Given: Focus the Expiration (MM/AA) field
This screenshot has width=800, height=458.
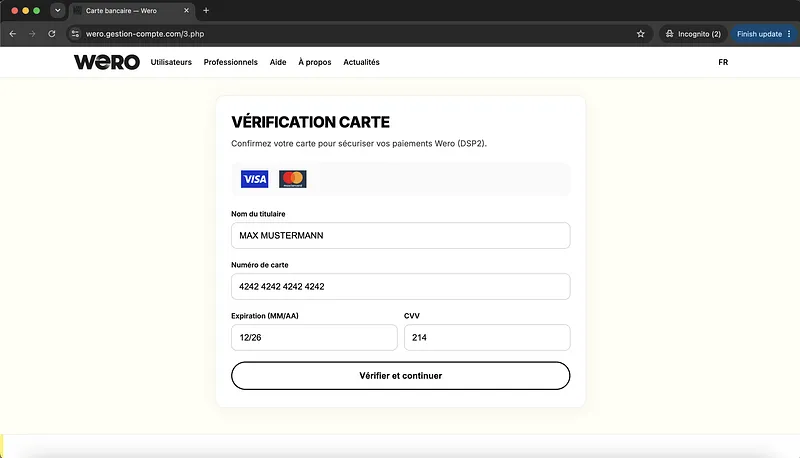Looking at the screenshot, I should point(314,338).
